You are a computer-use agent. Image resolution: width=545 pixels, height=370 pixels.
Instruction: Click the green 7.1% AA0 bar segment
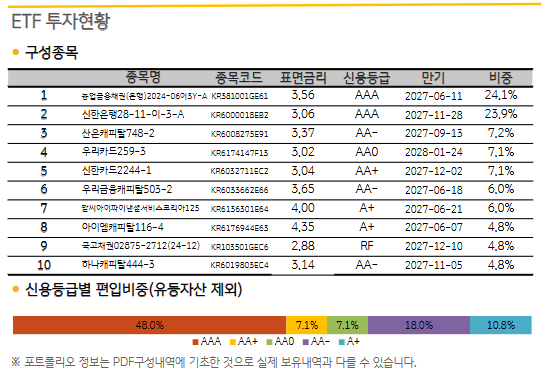coord(347,325)
